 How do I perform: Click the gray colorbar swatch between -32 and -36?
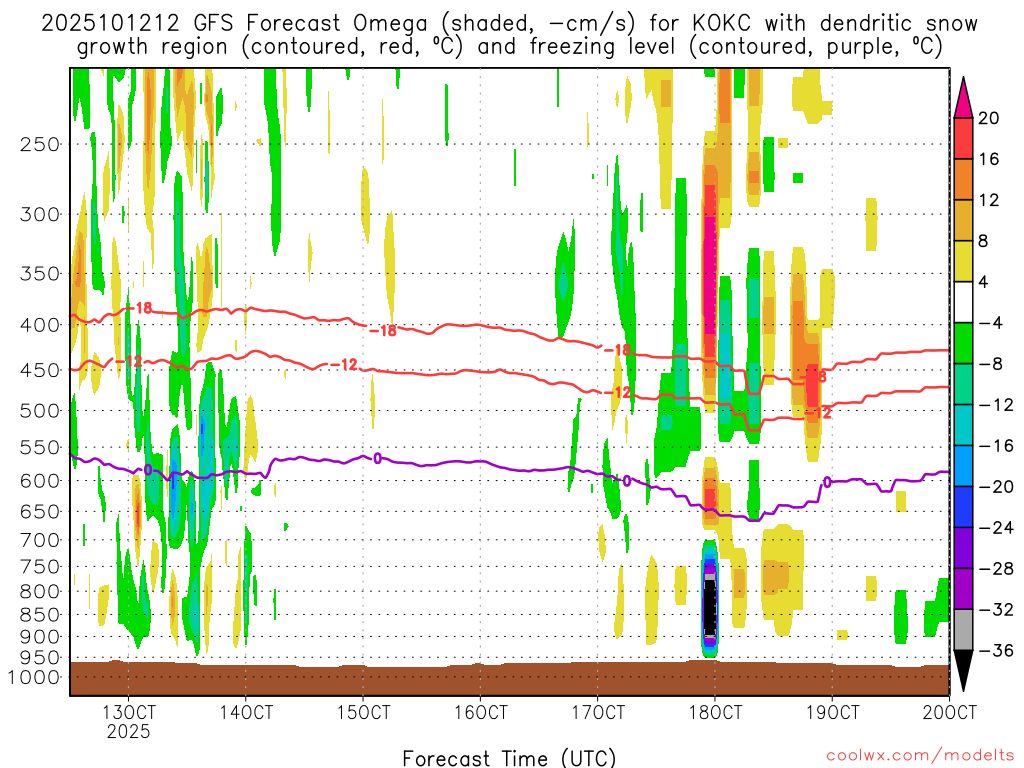coord(963,630)
